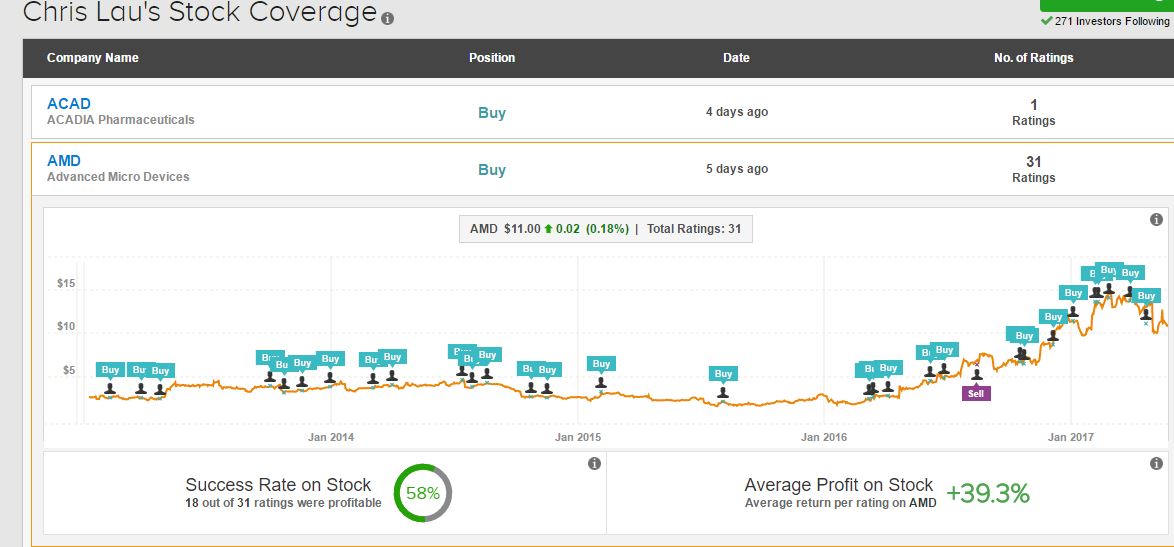Select the lone Buy flag in mid-2015
The width and height of the screenshot is (1174, 547).
(723, 373)
